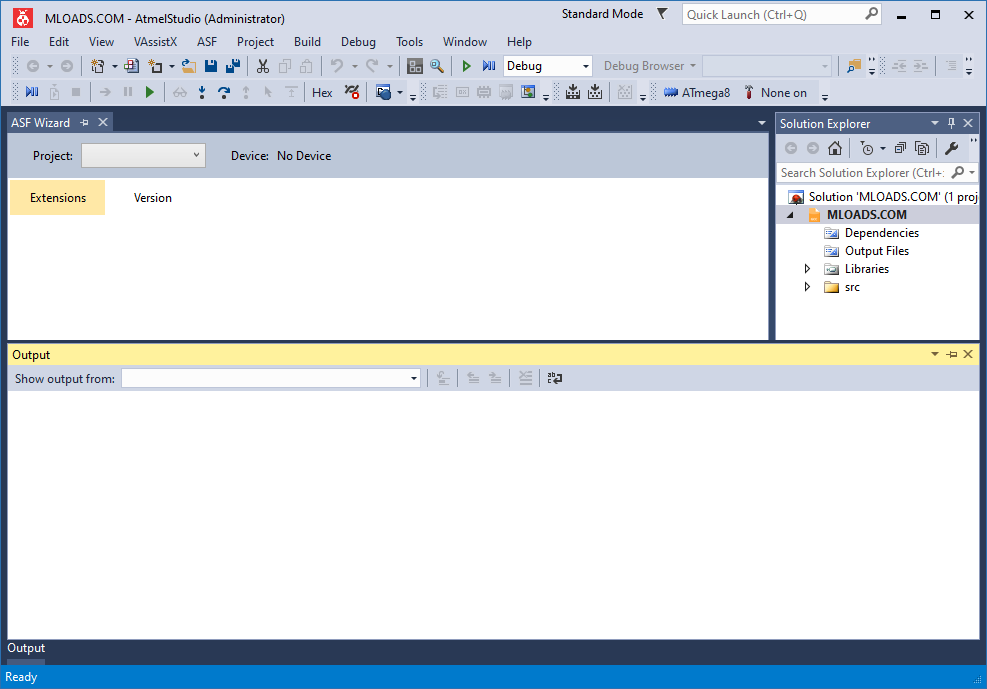987x689 pixels.
Task: Click the Standard Mode filter funnel icon
Action: click(662, 14)
